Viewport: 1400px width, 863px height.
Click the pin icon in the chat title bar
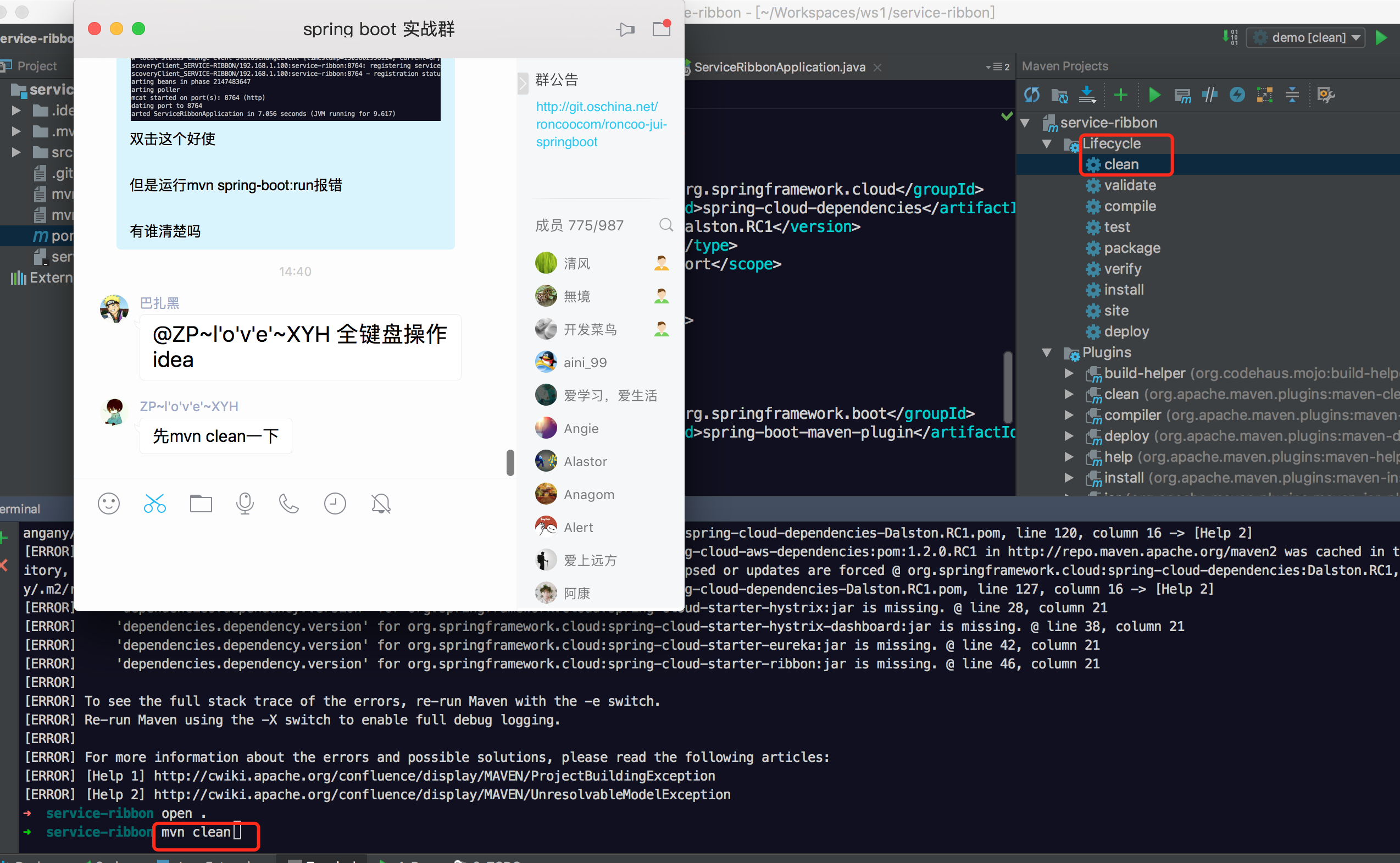(625, 29)
